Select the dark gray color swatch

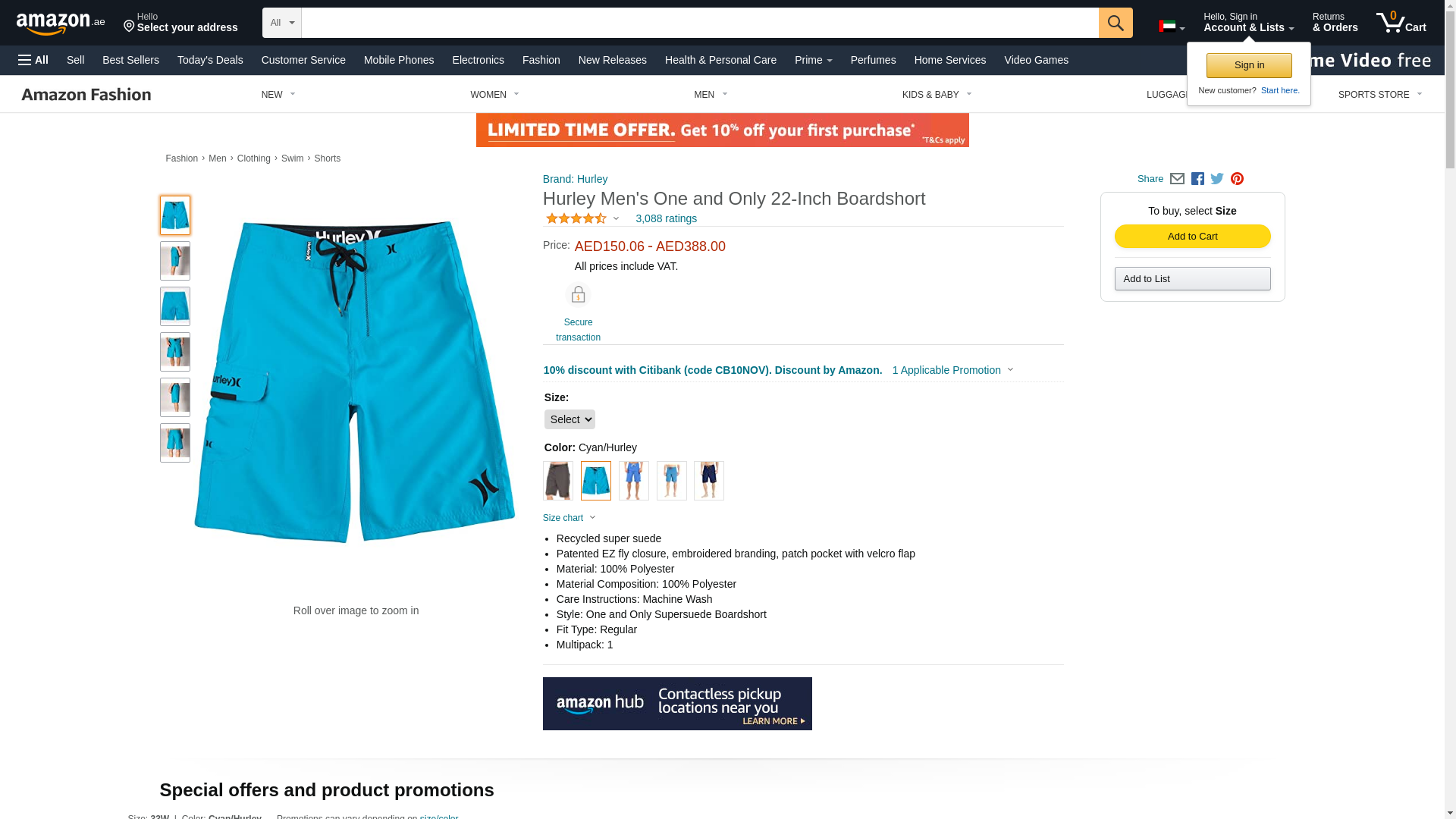[x=558, y=481]
